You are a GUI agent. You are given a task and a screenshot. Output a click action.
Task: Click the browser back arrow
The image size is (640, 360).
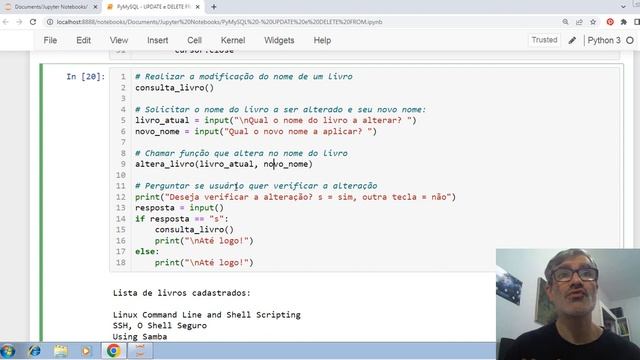click(6, 22)
